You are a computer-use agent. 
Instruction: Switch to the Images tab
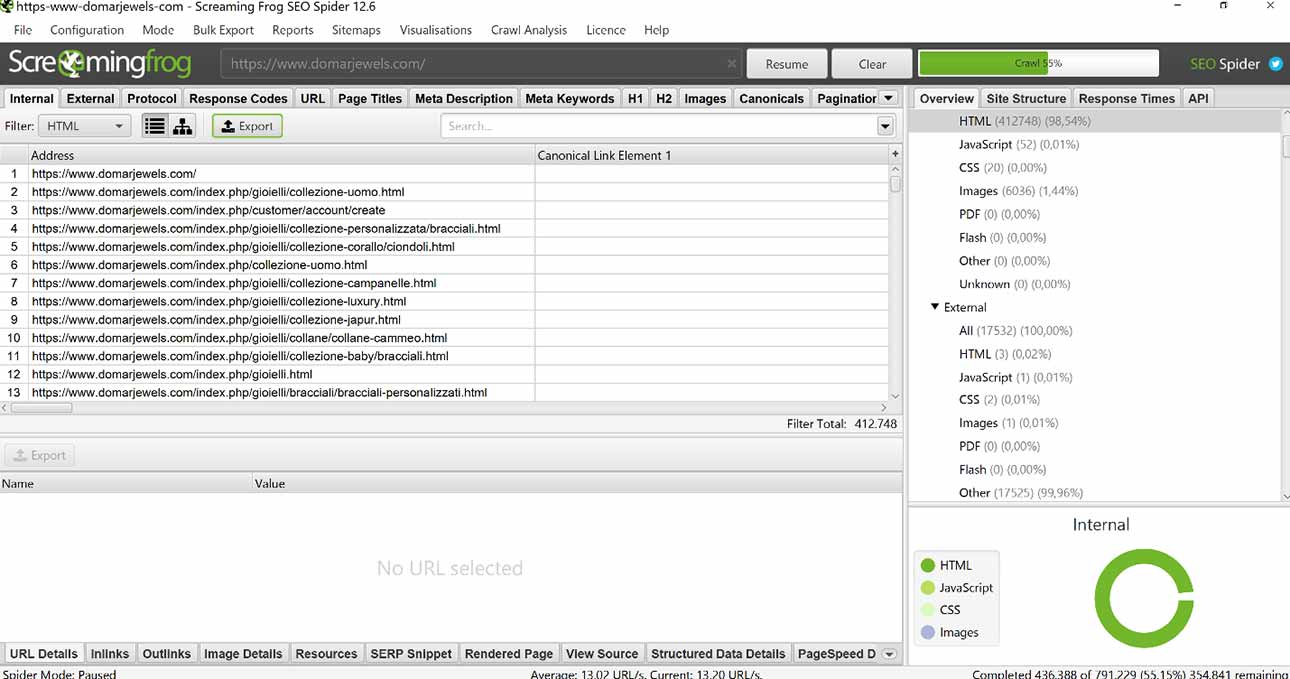point(705,98)
